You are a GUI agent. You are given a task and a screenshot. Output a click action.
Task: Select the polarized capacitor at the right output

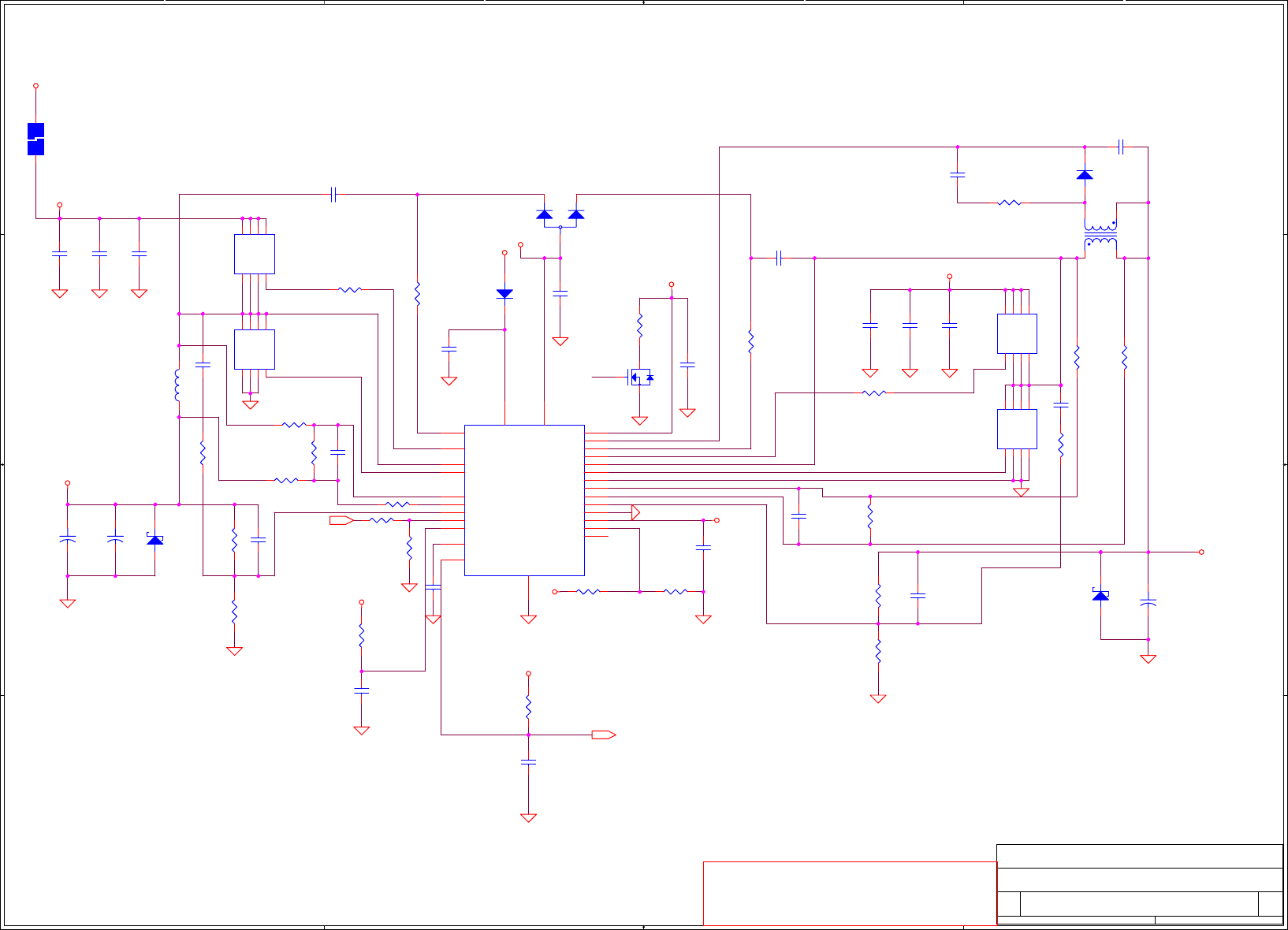tap(1148, 602)
